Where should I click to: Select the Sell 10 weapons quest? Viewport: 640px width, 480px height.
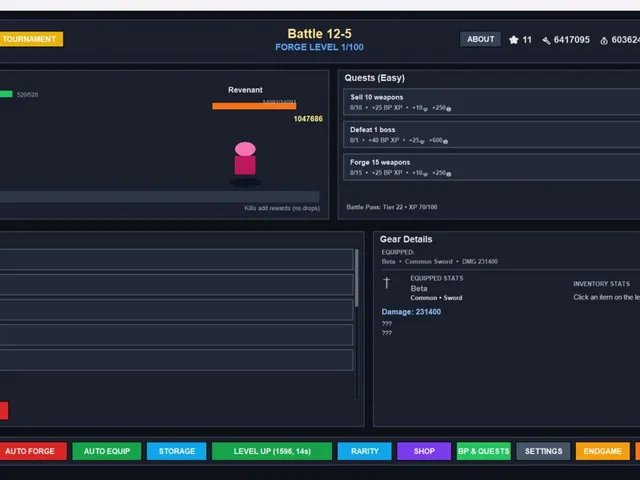pos(491,102)
